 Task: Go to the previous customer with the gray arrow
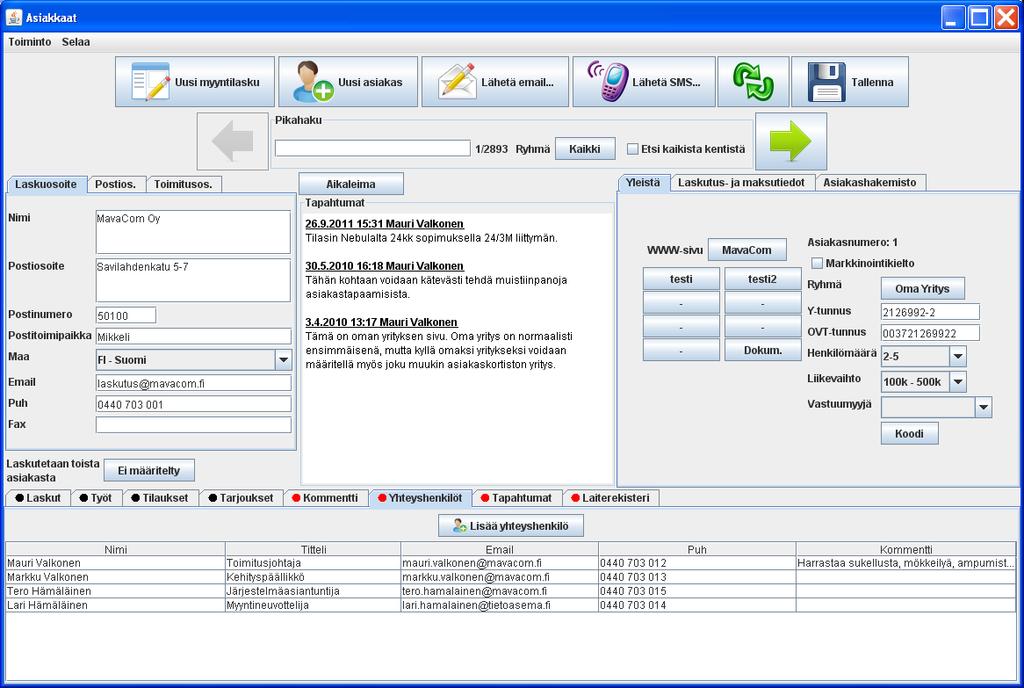[x=232, y=141]
